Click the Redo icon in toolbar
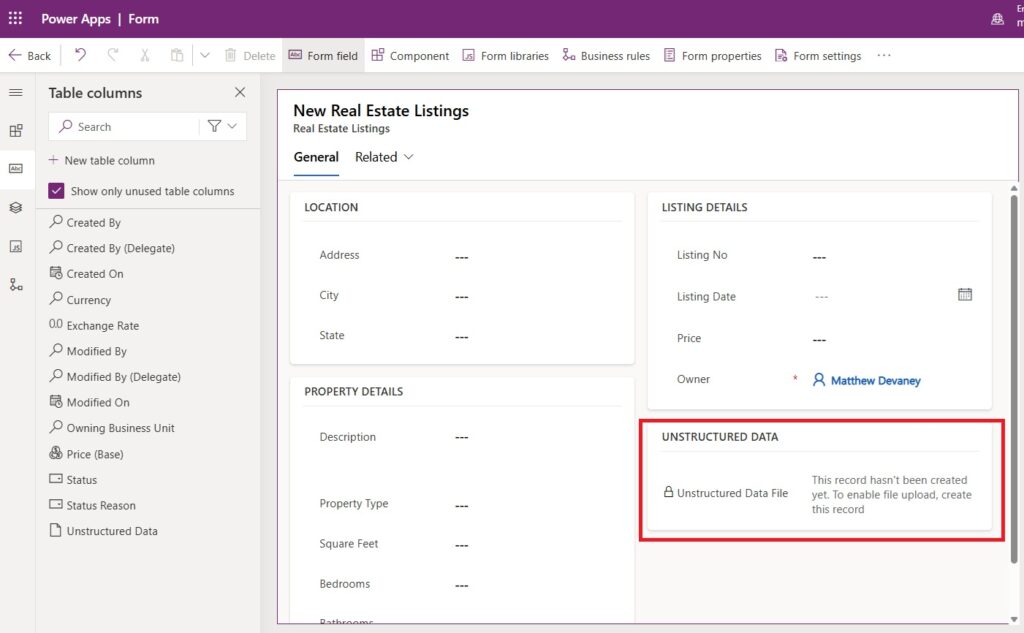 click(x=112, y=56)
